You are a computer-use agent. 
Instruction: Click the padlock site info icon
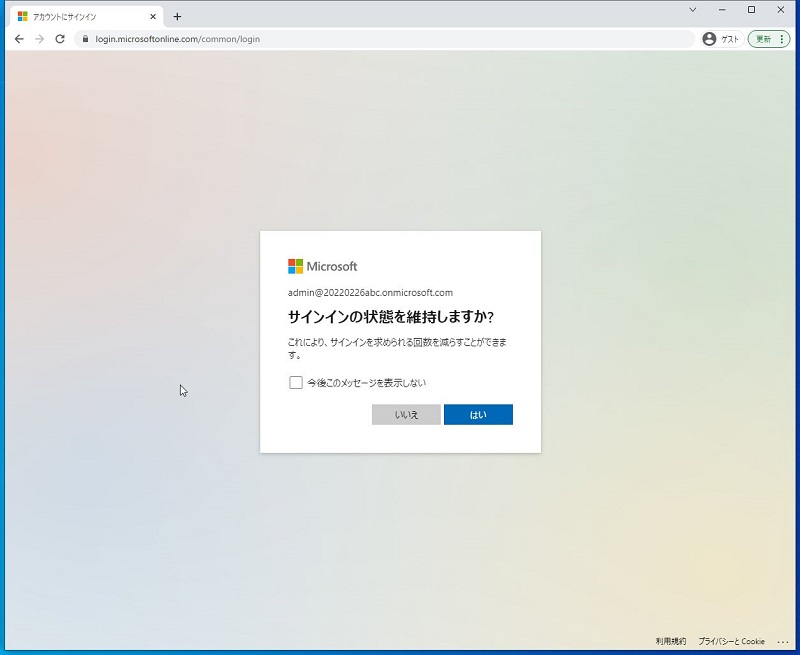click(x=85, y=39)
